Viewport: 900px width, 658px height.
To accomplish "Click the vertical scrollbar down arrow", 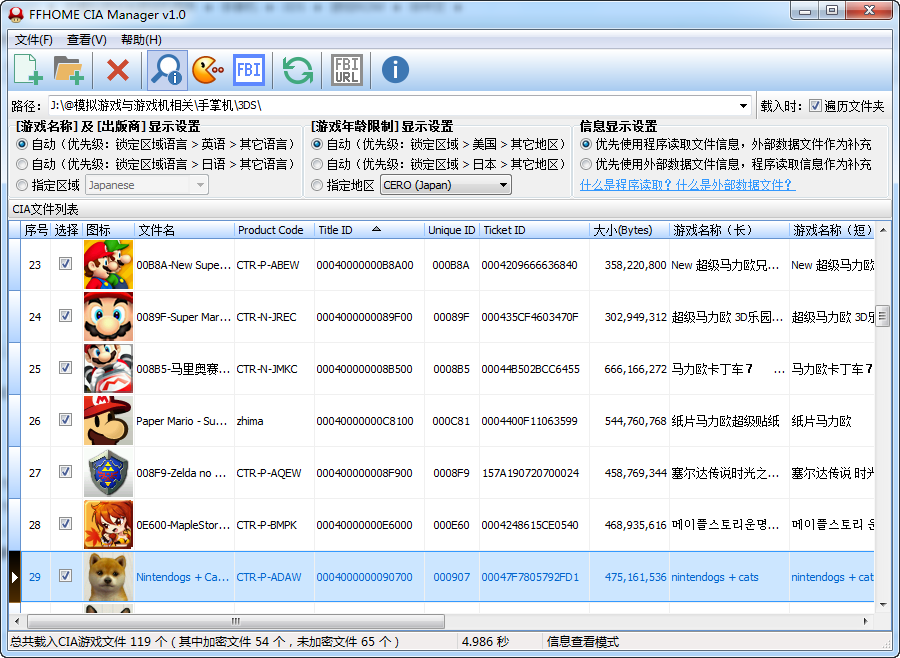I will 883,605.
